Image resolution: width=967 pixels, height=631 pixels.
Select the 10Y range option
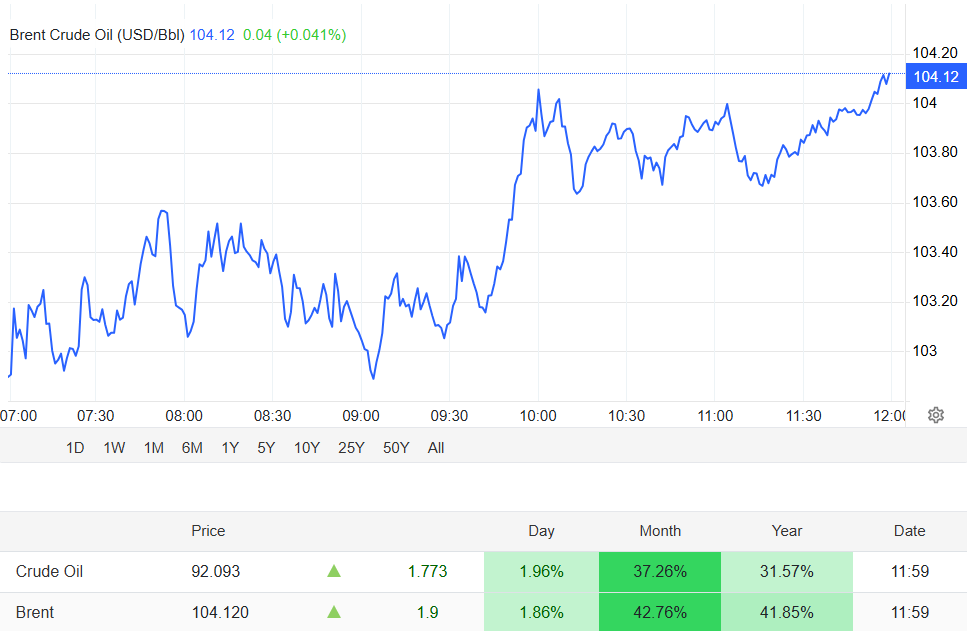click(x=306, y=448)
